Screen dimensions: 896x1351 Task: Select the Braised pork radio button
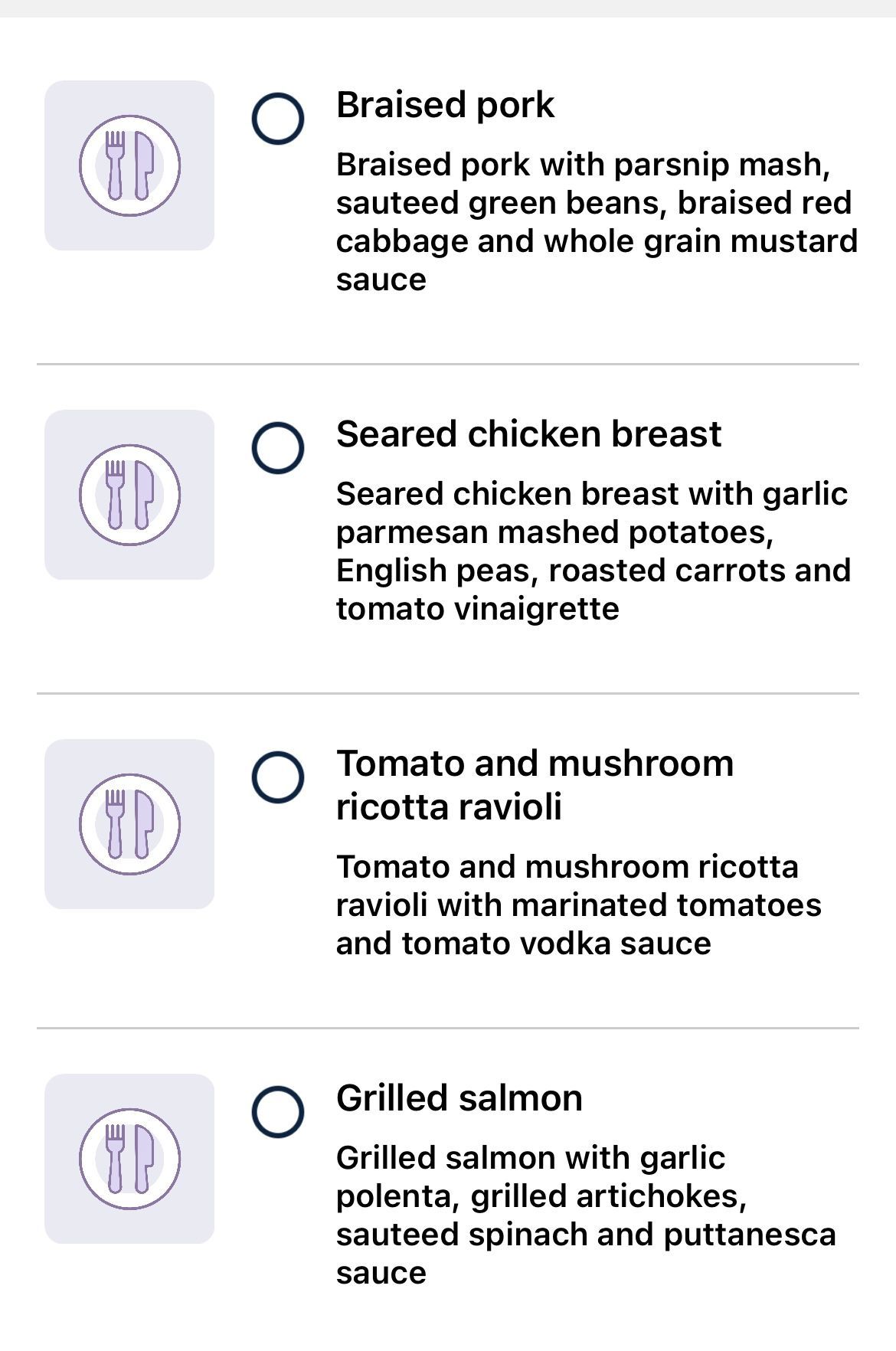(x=278, y=119)
